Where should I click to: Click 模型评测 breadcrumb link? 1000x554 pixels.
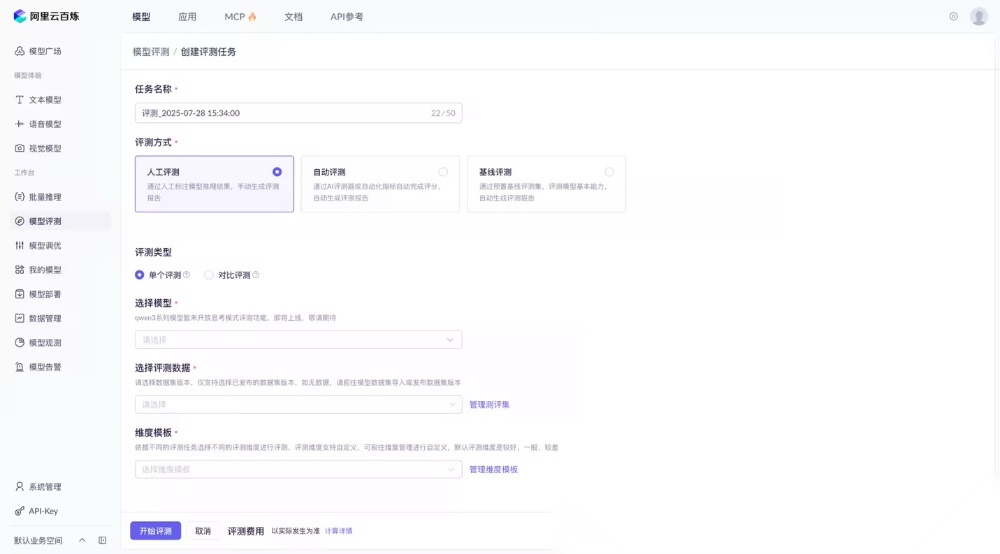(x=151, y=52)
